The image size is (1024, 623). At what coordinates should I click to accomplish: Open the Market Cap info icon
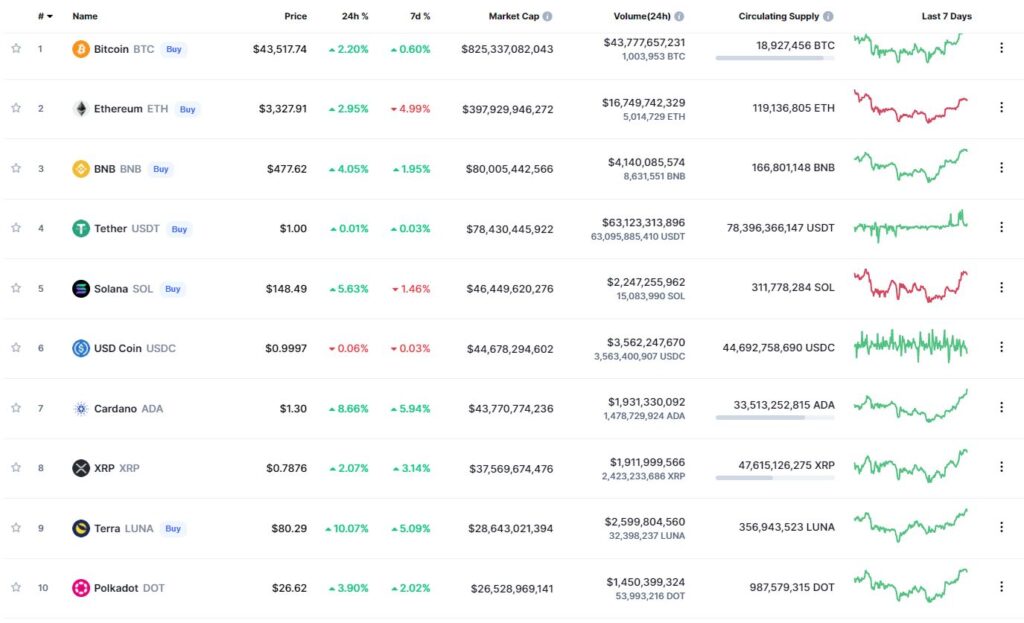pyautogui.click(x=547, y=16)
